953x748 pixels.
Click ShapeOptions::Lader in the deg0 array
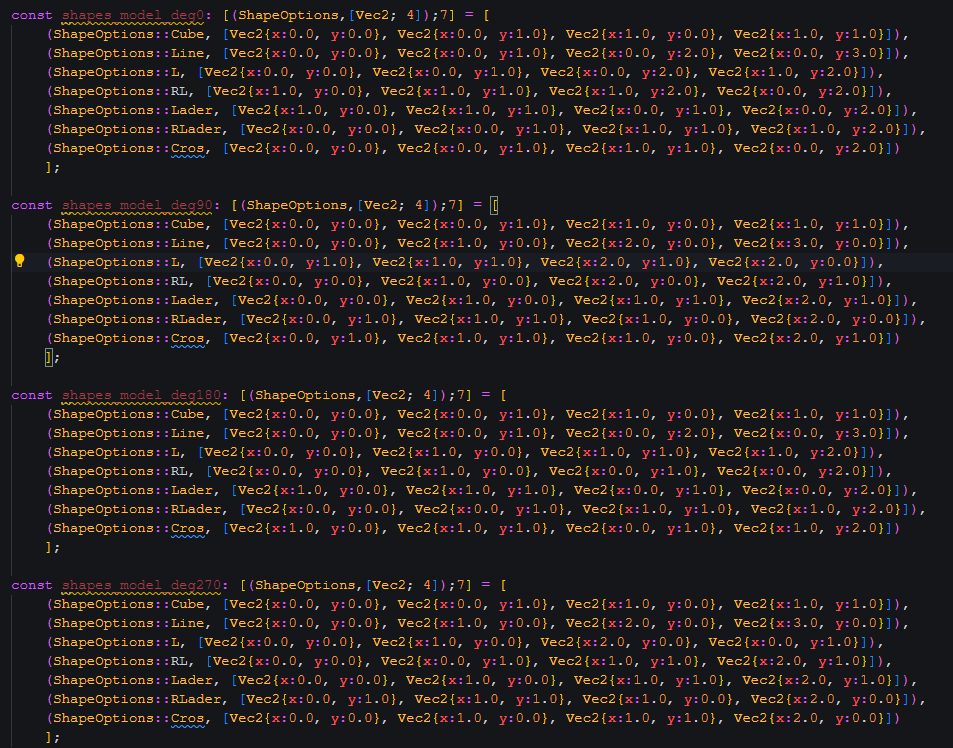(133, 111)
